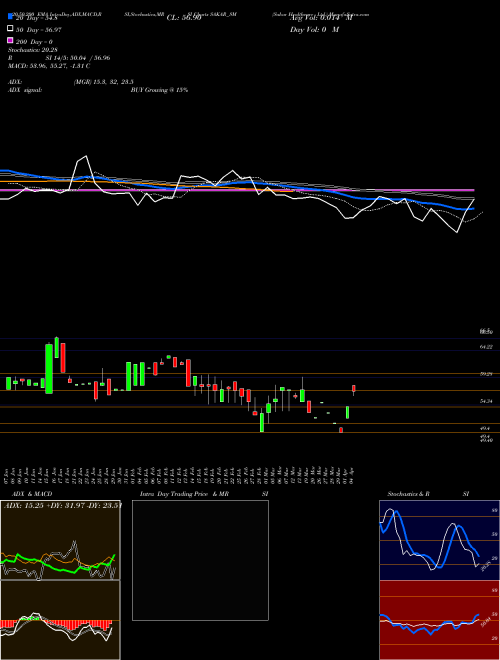Click the 'CL: 56.90' closing price label

point(184,18)
